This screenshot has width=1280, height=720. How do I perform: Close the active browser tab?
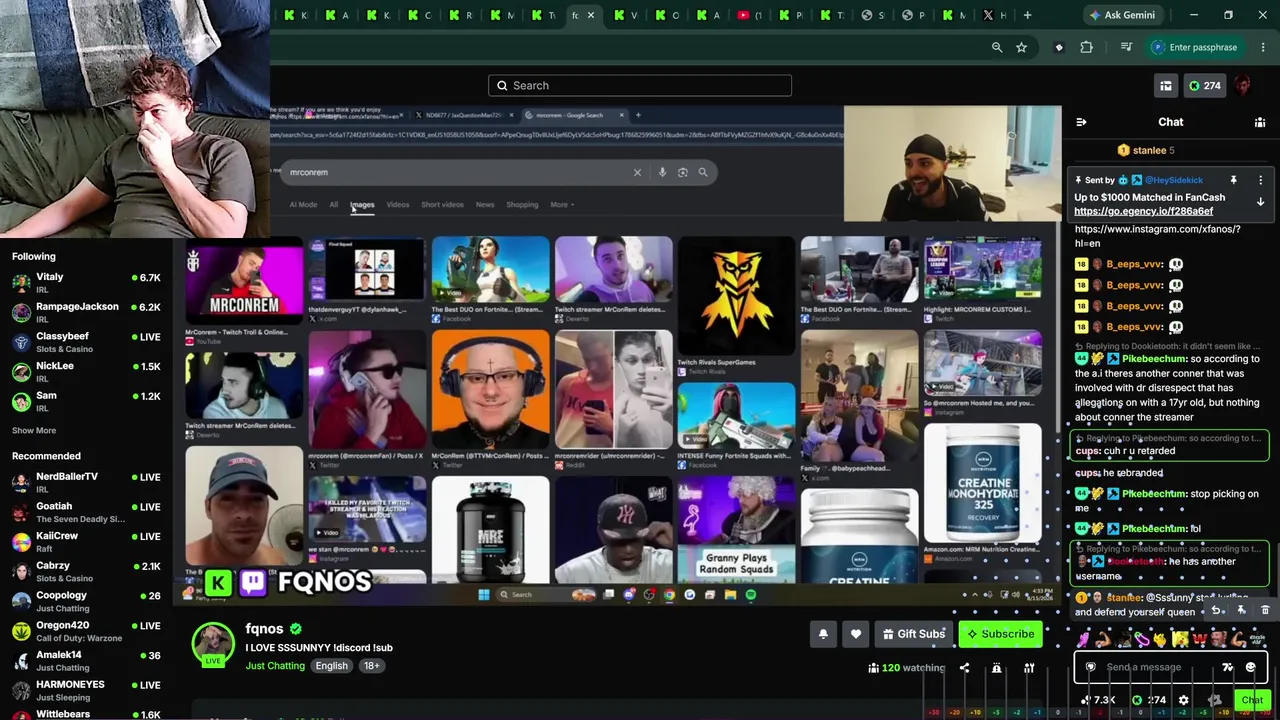click(x=591, y=15)
